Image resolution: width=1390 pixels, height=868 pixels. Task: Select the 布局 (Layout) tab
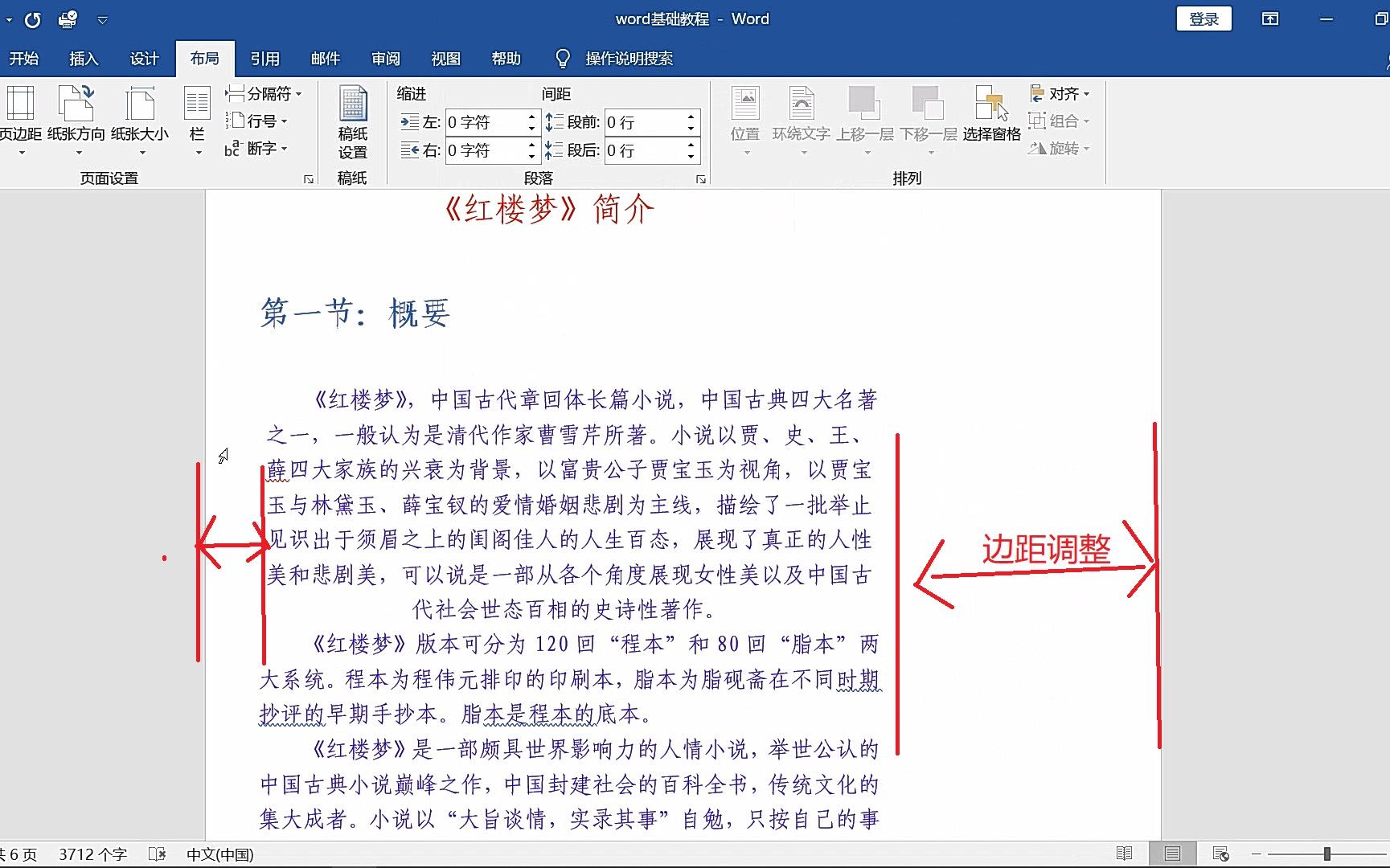click(x=204, y=59)
